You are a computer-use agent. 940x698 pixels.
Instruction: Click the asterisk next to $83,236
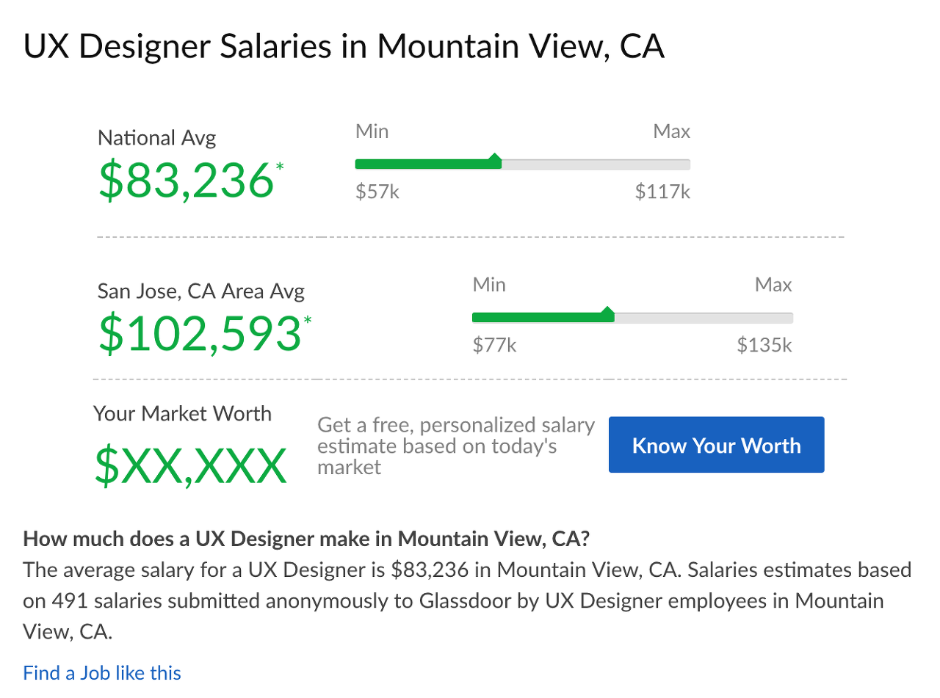279,167
